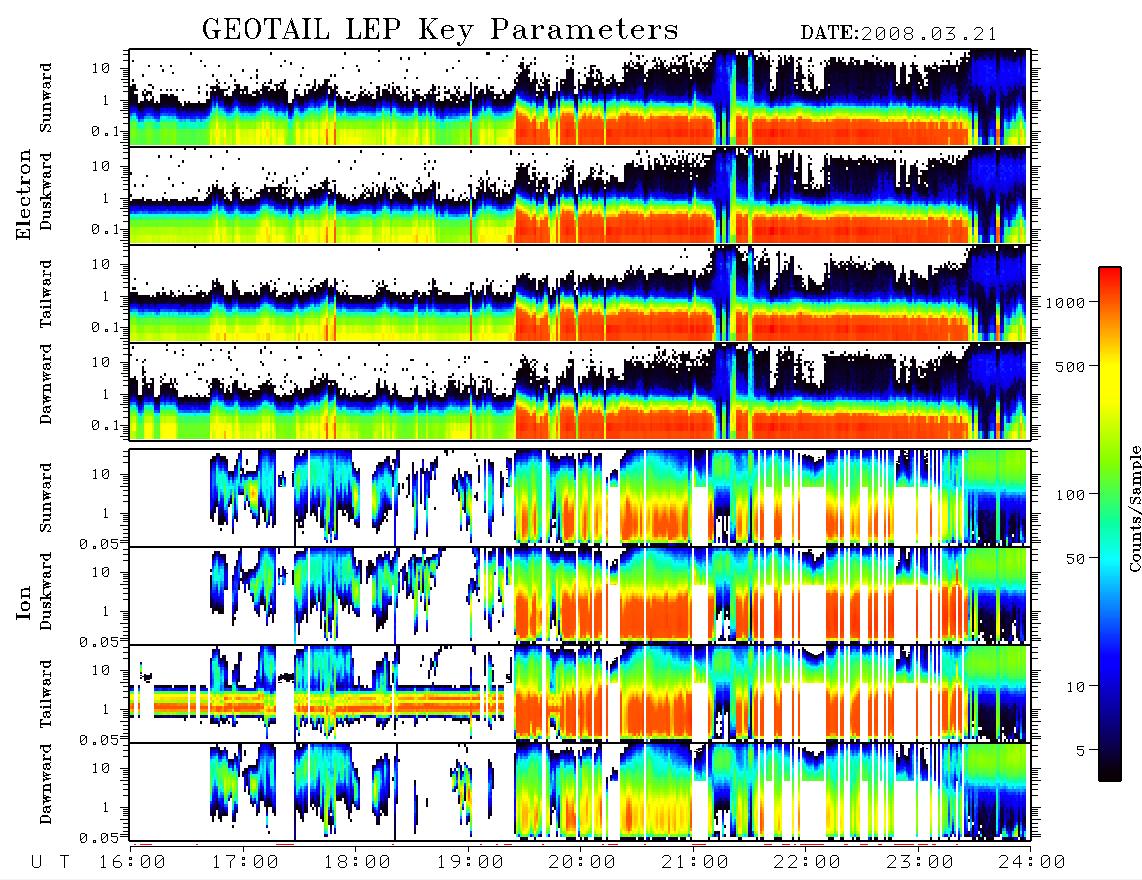1142x880 pixels.
Task: Click the '0.1' tick of Electron Sunward panel
Action: 105,131
